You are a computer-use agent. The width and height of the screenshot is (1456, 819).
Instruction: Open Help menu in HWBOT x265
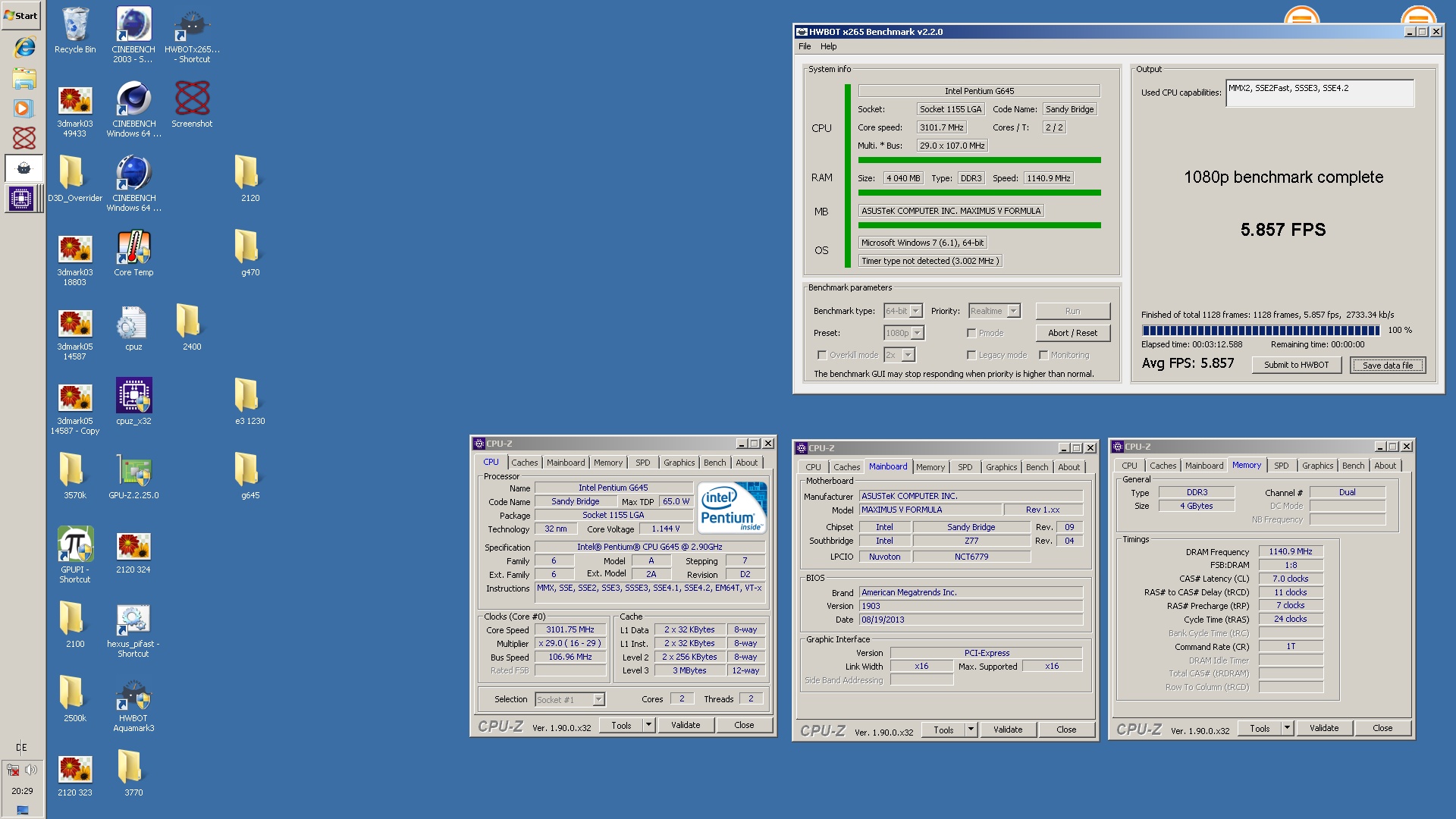pos(828,46)
